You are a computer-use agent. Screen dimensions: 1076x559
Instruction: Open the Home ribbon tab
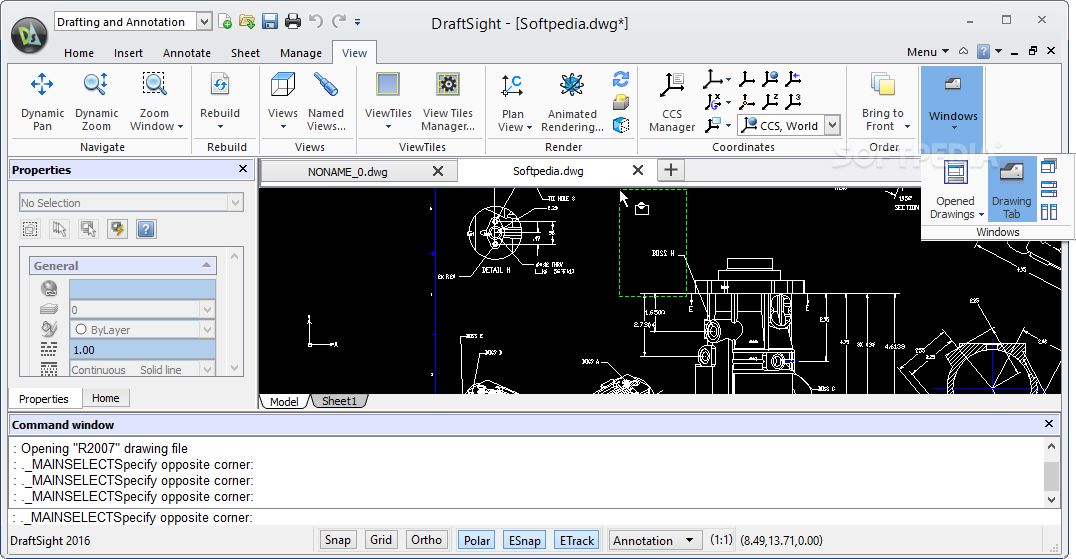79,53
